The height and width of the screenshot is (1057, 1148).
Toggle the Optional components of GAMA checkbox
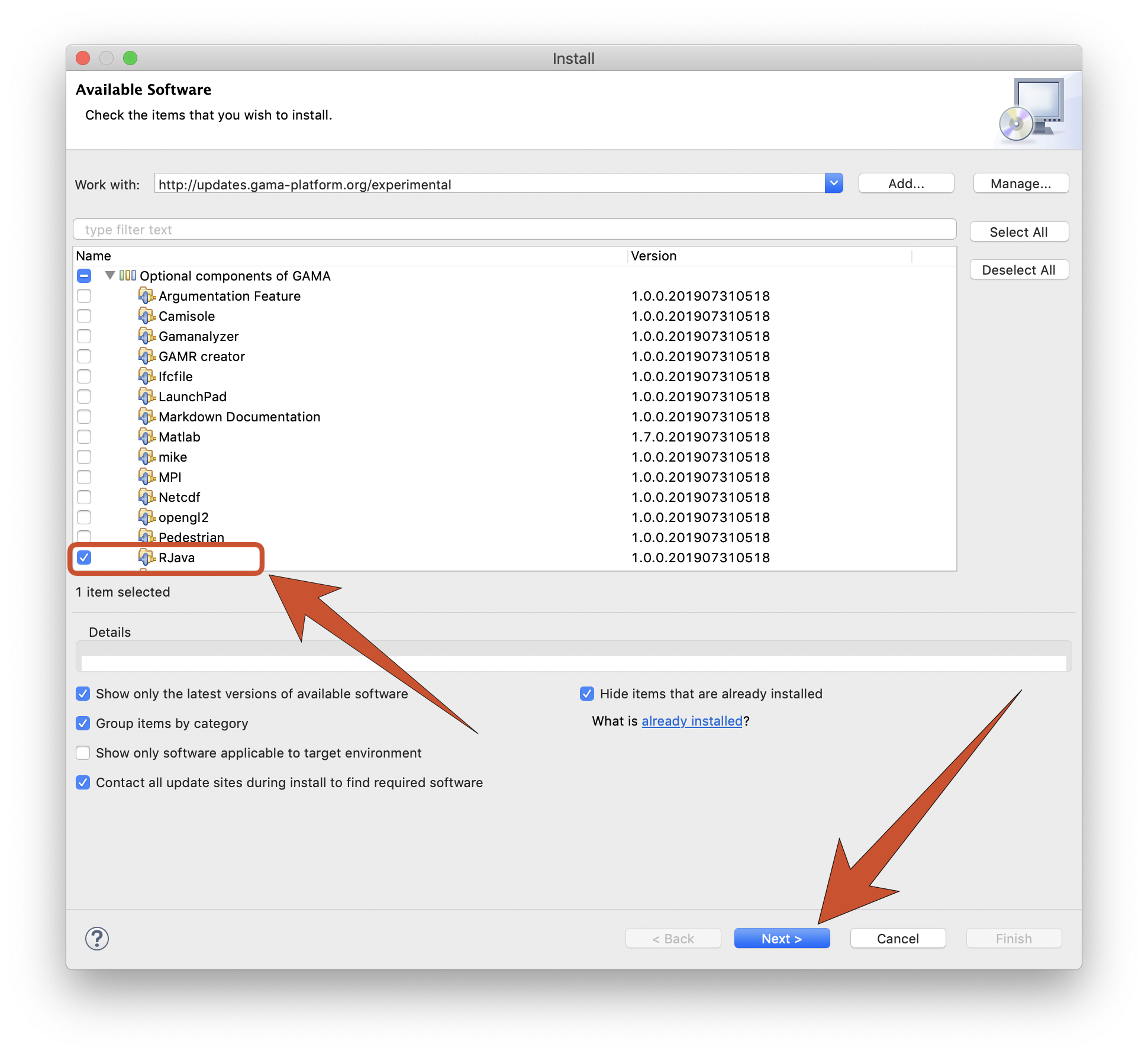click(84, 276)
